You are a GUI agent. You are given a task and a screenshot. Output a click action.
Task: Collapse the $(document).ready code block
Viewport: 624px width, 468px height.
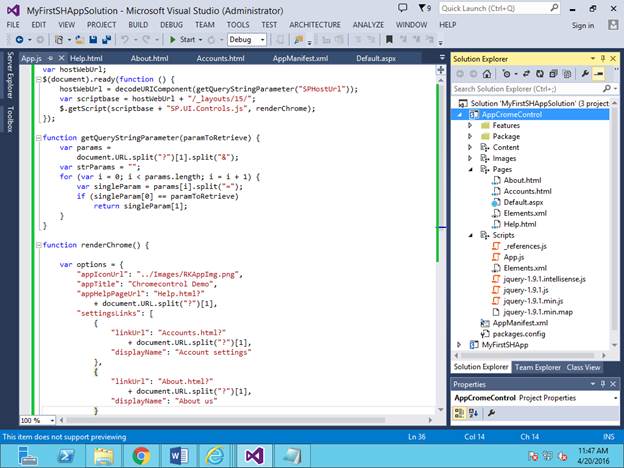39,80
